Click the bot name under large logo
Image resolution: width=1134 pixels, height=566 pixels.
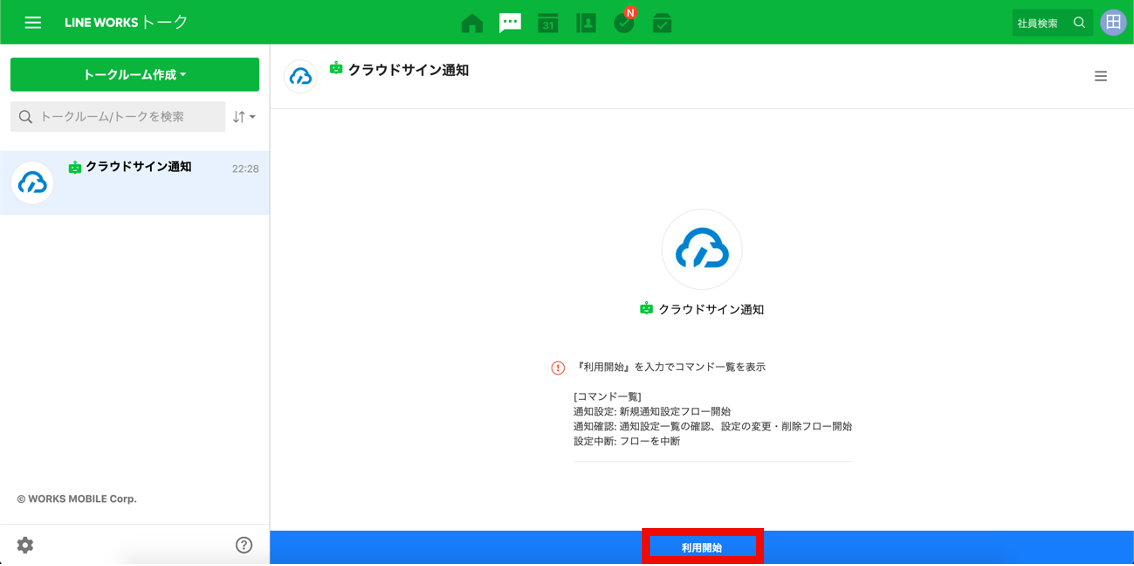point(711,309)
